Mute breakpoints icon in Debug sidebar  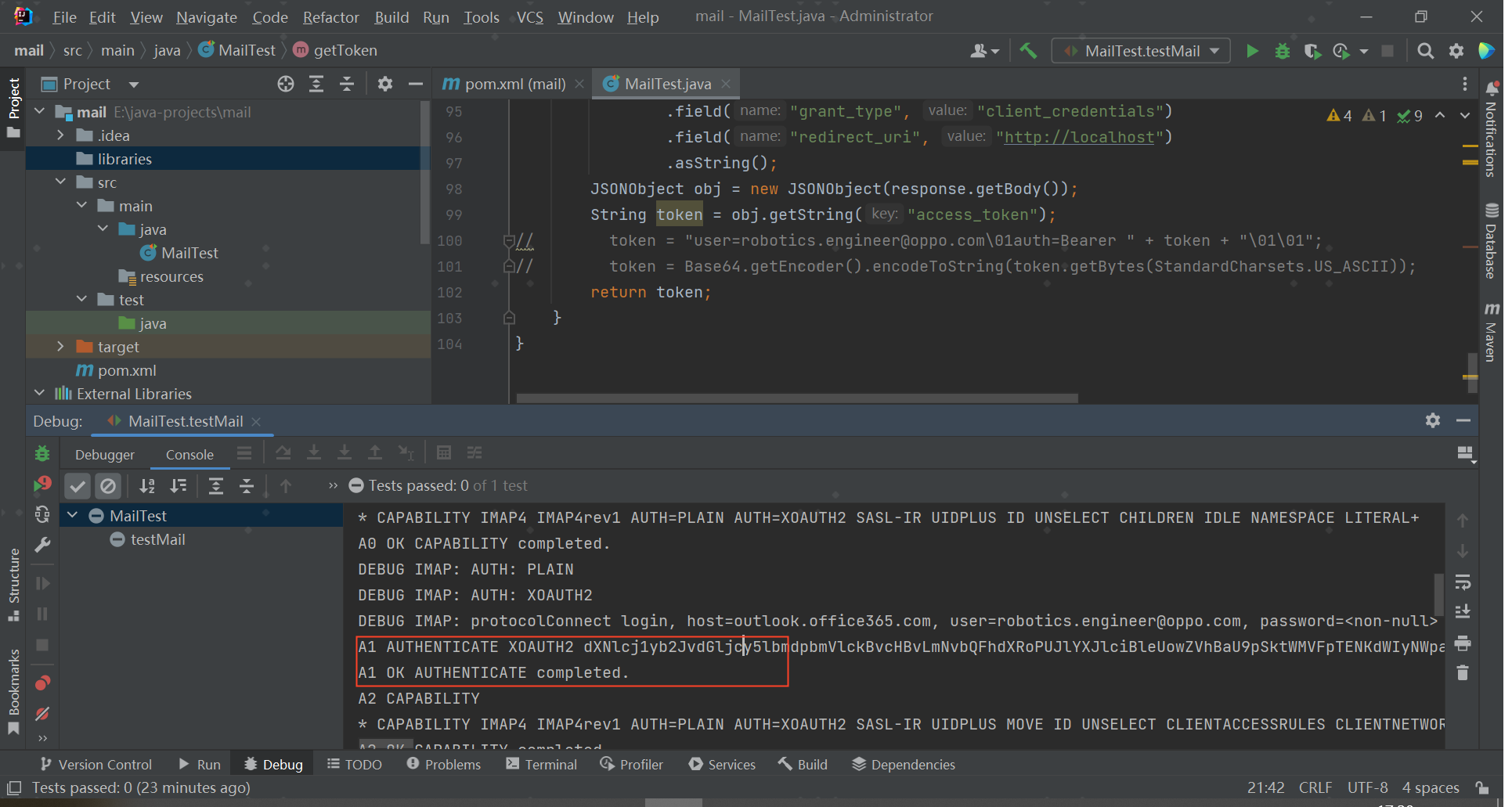pos(42,714)
